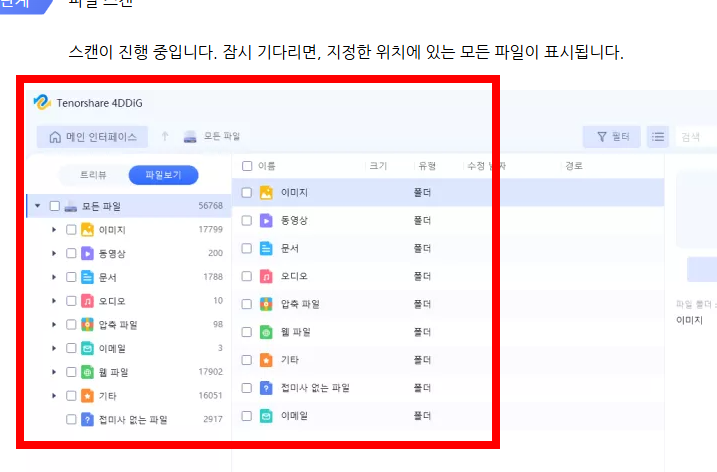
Task: Click the drive icon beside 모든 파일 breadcrumb
Action: click(x=190, y=137)
